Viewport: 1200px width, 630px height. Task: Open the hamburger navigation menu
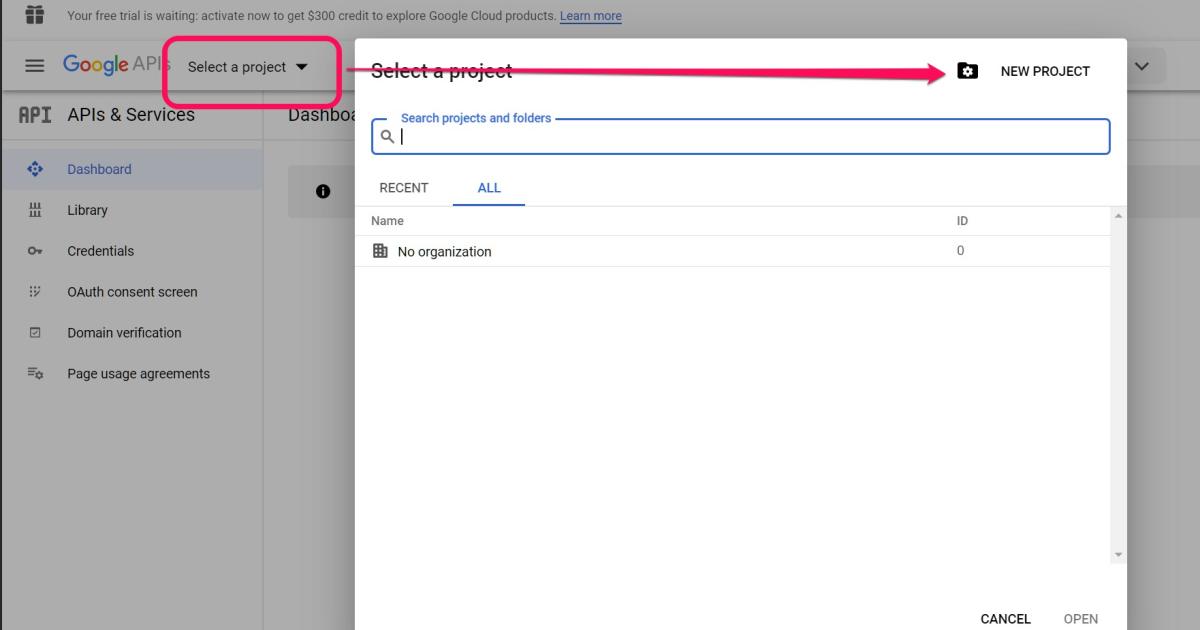(35, 66)
